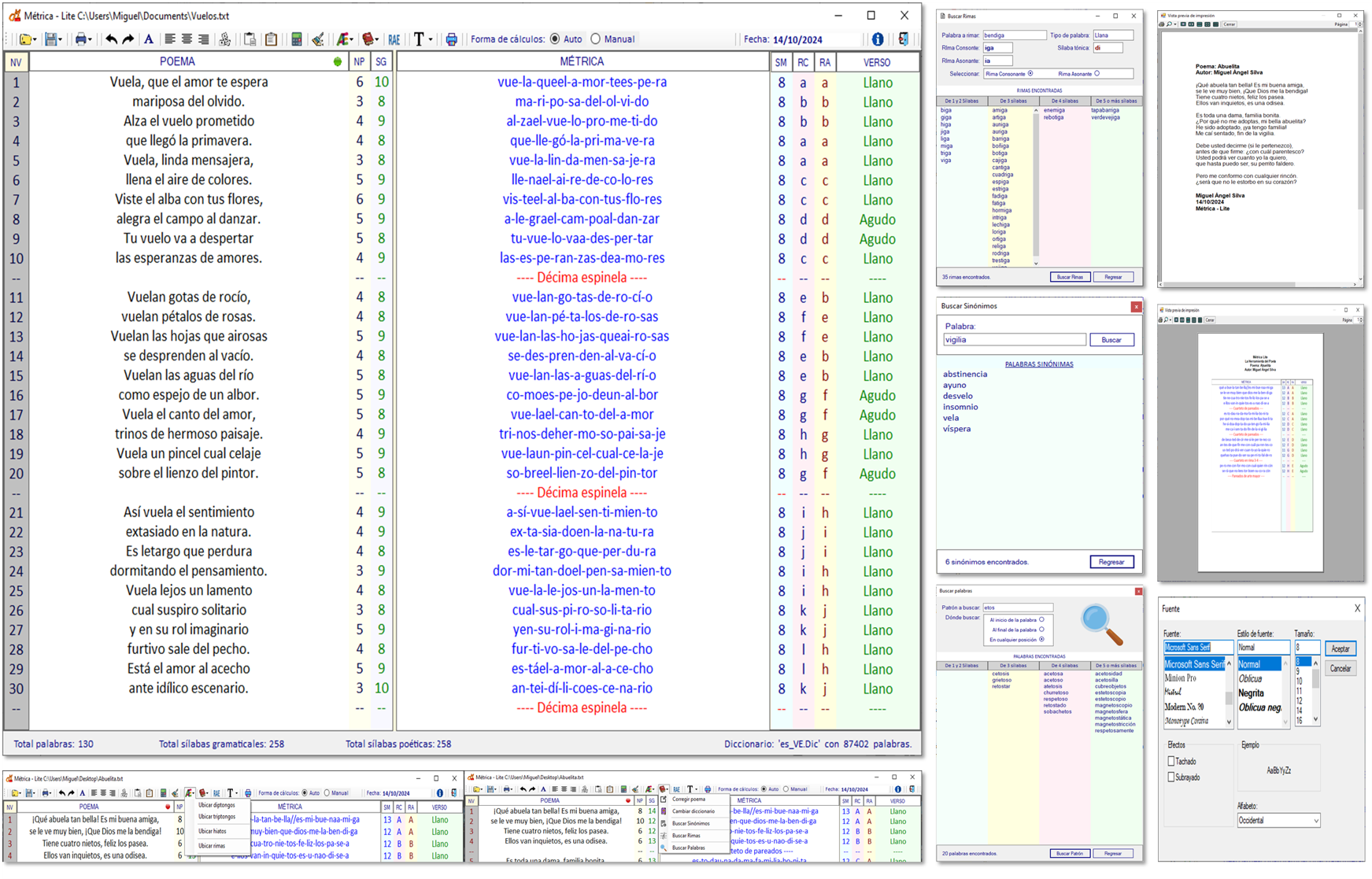Select the Auto calculation mode in the Vuelos window
The width and height of the screenshot is (1372, 879).
[555, 39]
